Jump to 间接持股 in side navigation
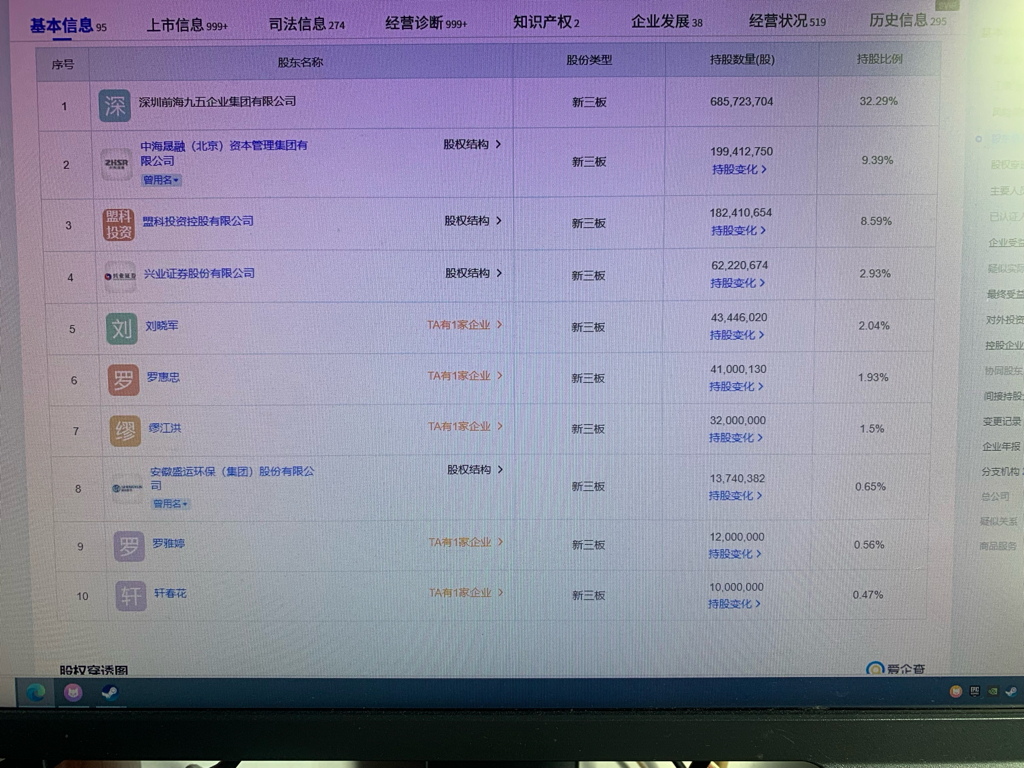 click(1002, 396)
